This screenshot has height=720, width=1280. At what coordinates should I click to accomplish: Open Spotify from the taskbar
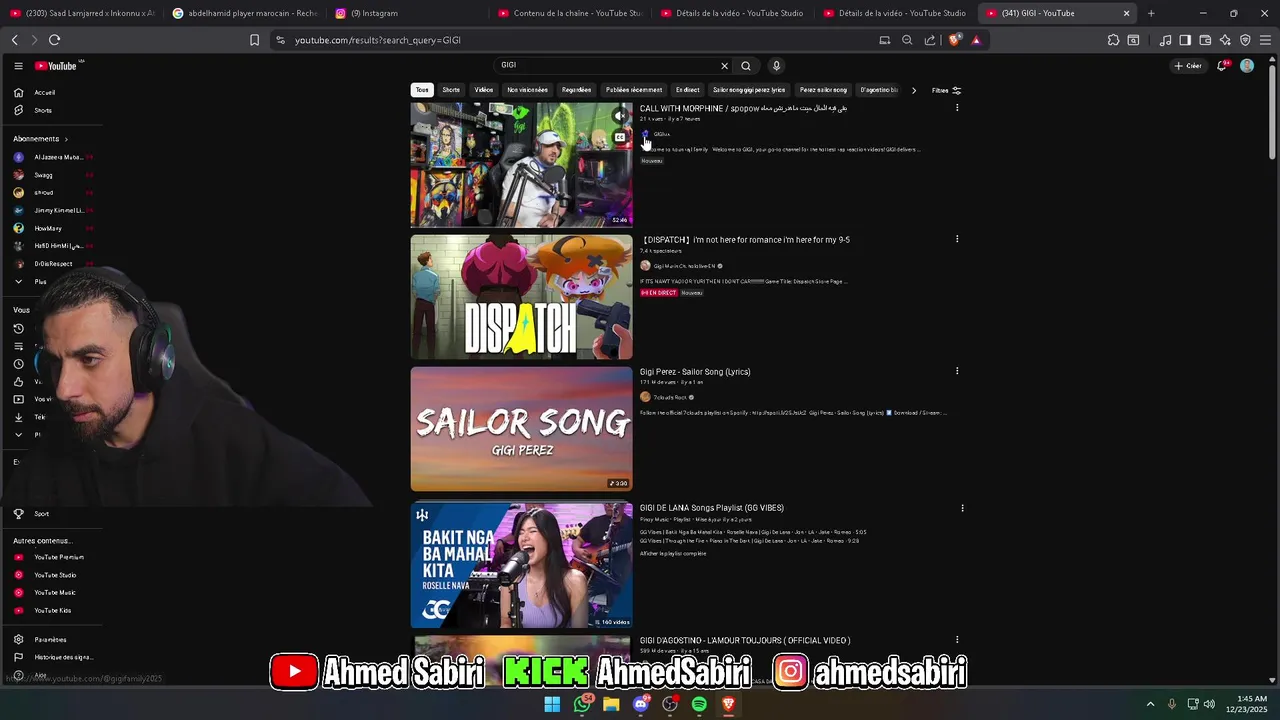tap(699, 704)
